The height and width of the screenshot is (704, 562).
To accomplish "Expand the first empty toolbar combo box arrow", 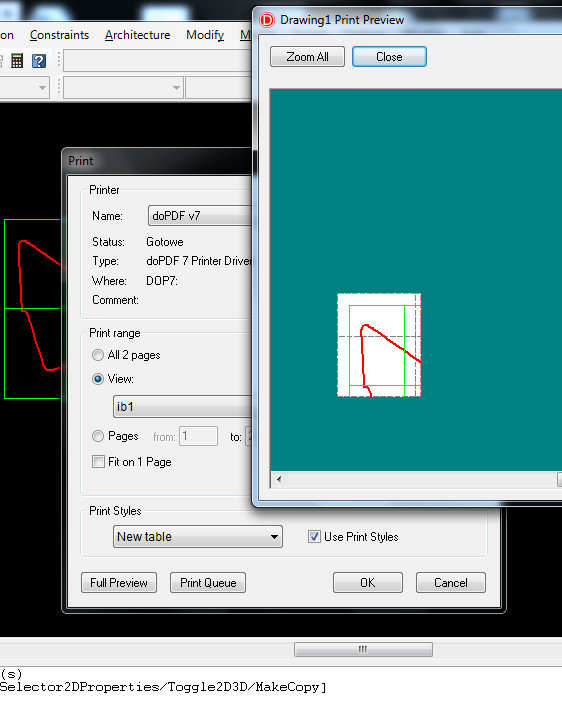I will click(x=42, y=88).
